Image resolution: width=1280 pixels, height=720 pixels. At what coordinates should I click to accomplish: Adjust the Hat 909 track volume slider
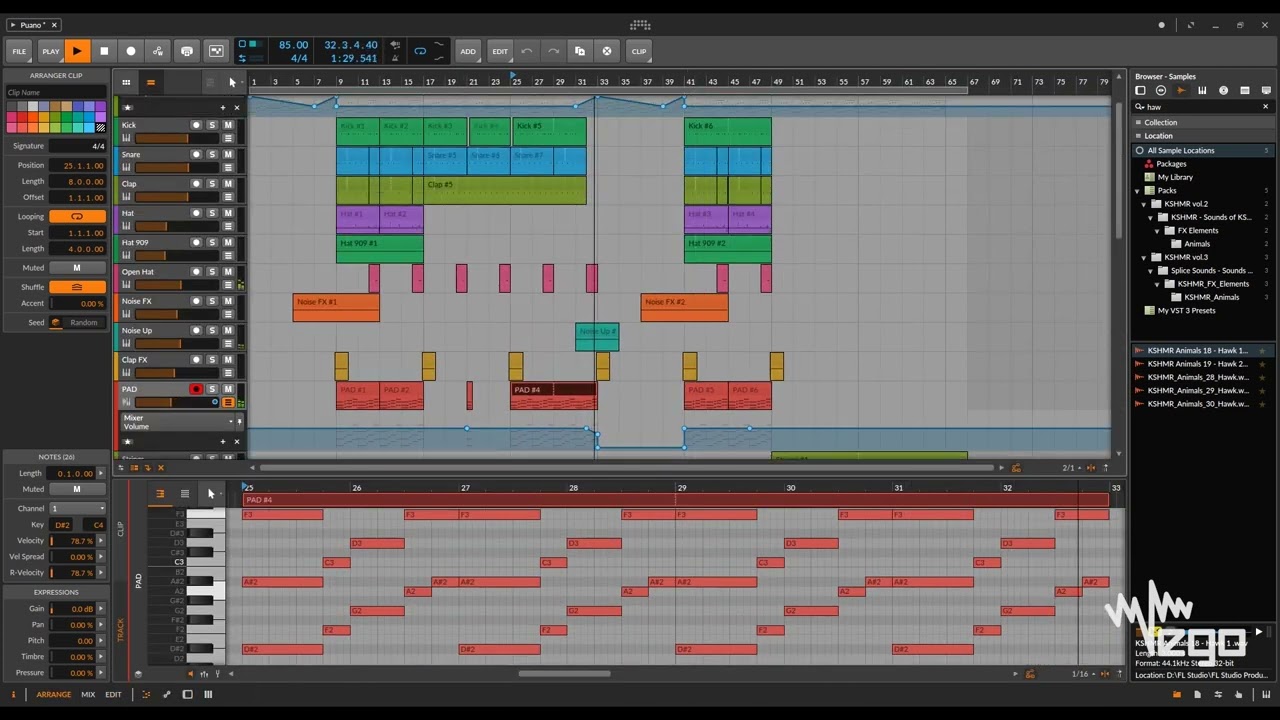click(176, 255)
